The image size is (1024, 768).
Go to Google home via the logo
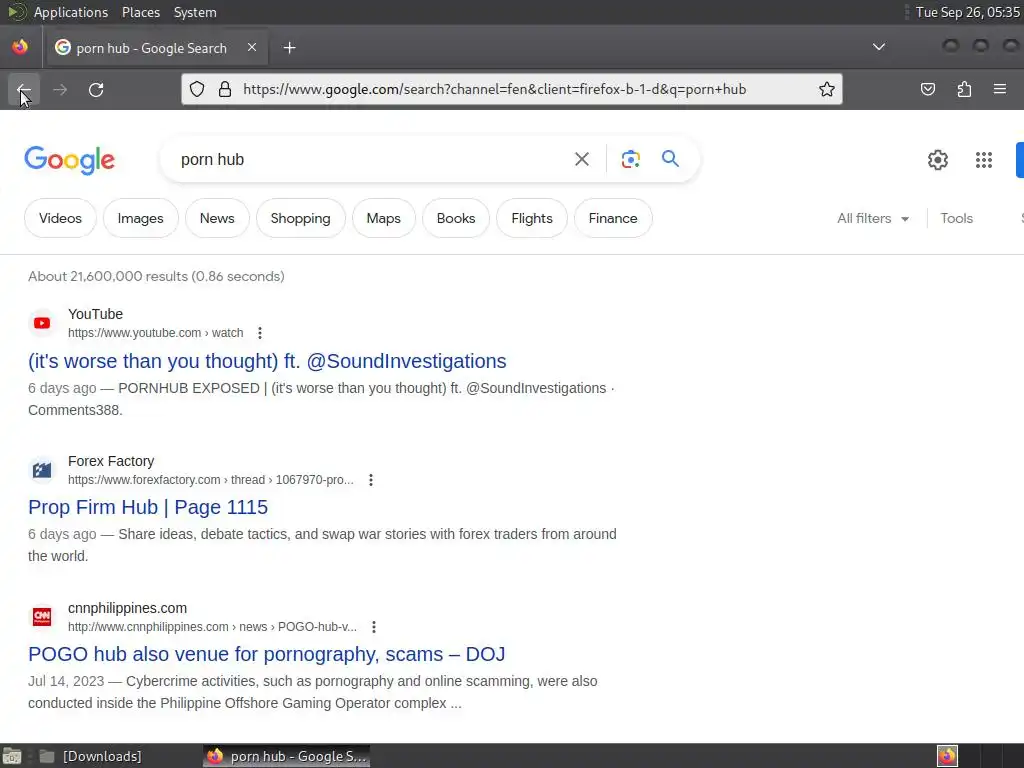tap(70, 160)
